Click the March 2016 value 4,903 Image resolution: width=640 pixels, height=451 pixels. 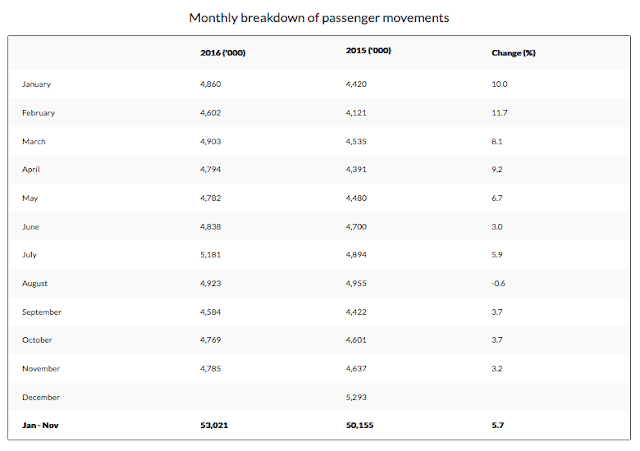pyautogui.click(x=211, y=141)
